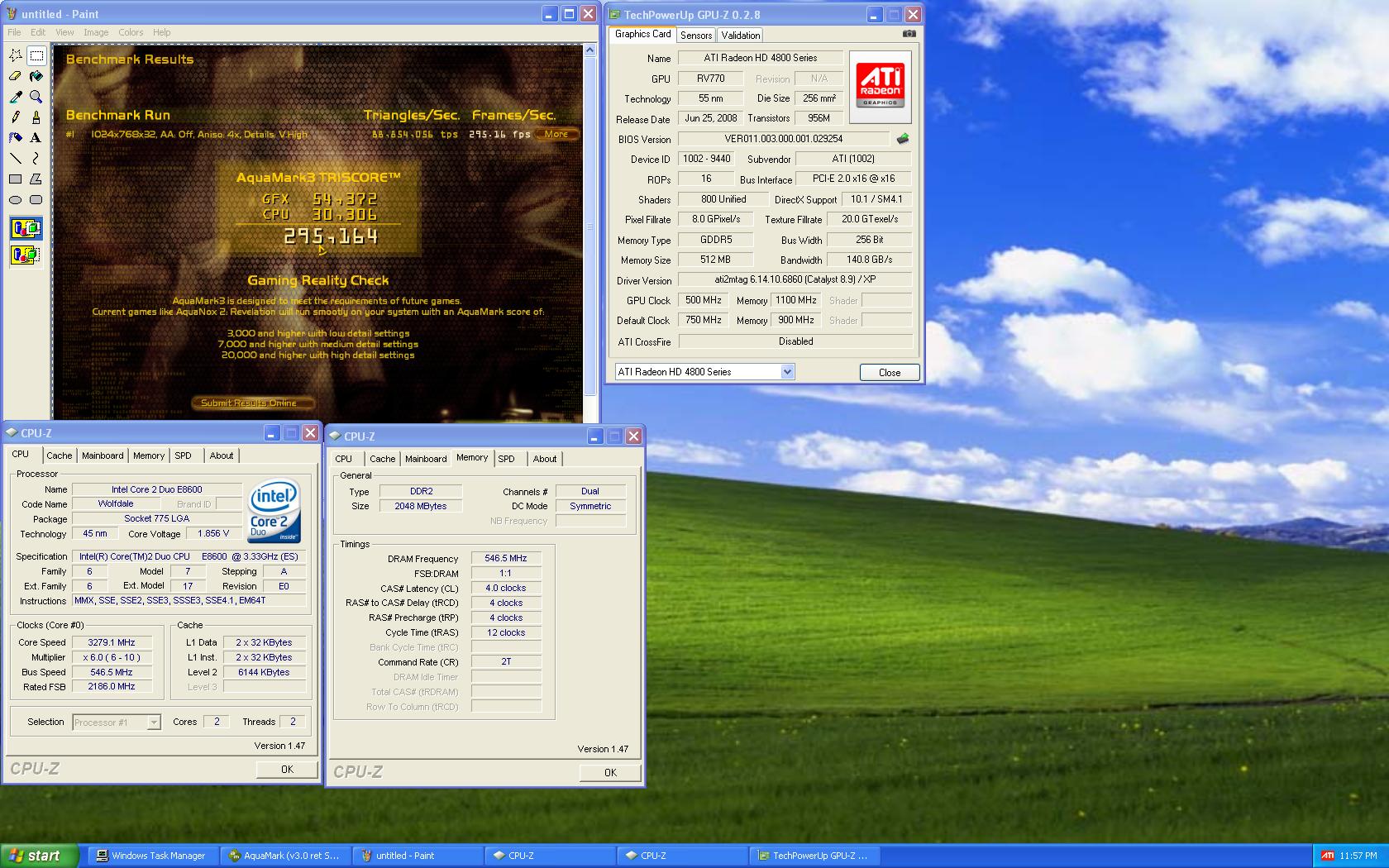Pick the Eraser tool in Paint

16,76
